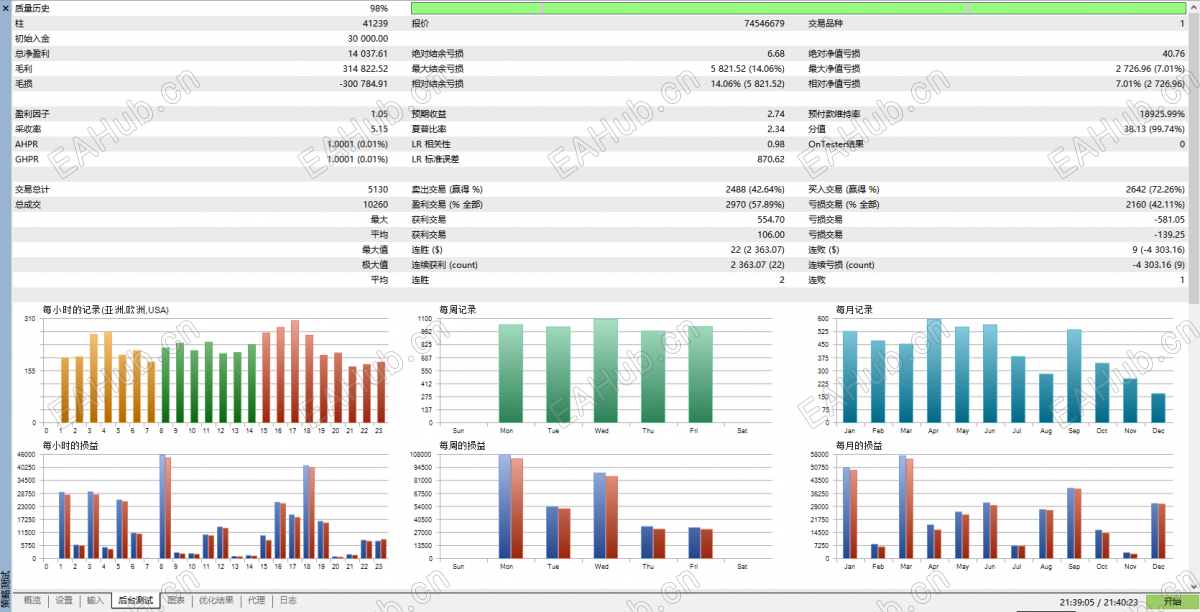Select the 夏普比率 value 2.34
The width and height of the screenshot is (1200, 612).
coord(776,129)
